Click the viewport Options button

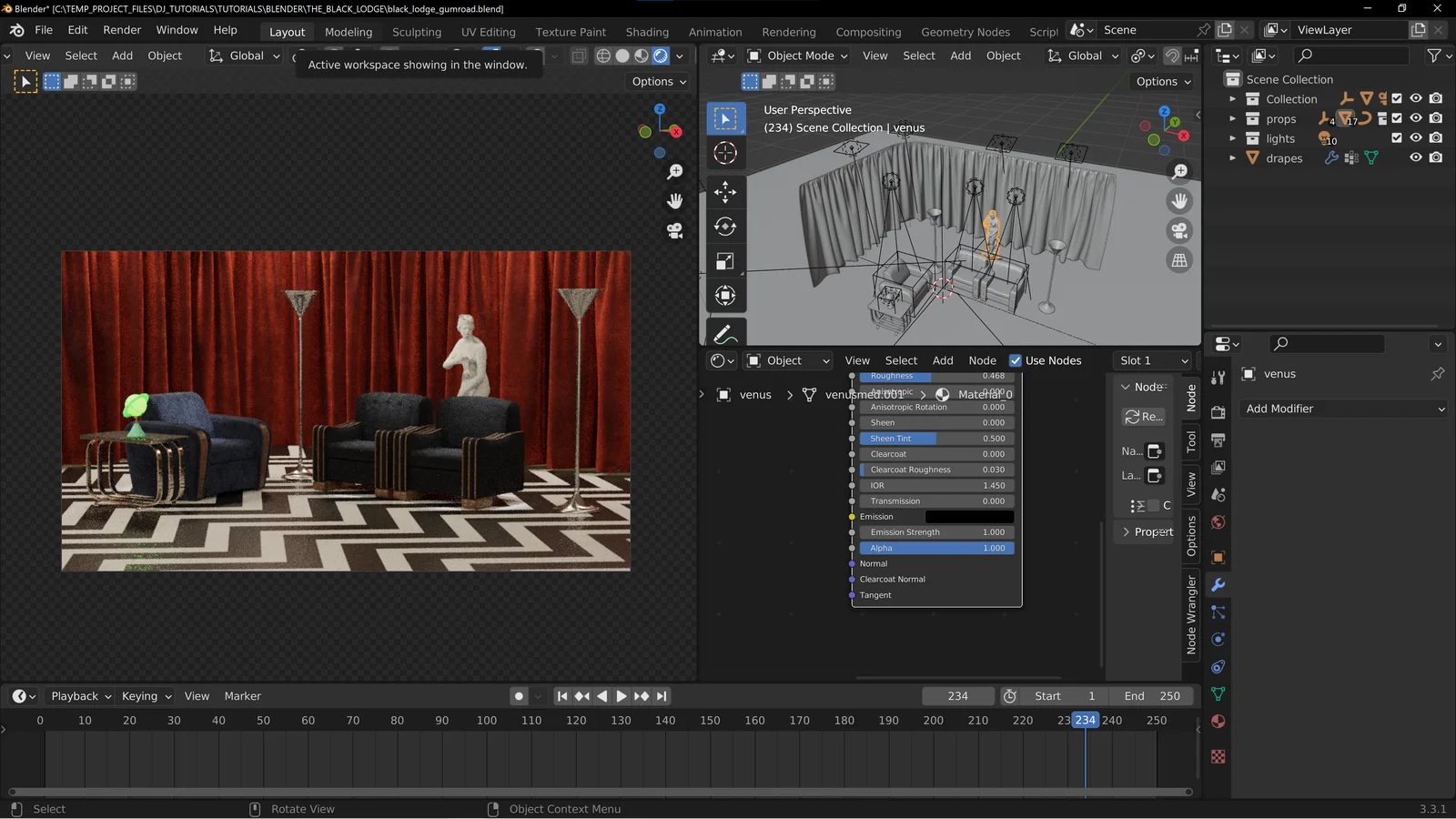coord(1161,81)
